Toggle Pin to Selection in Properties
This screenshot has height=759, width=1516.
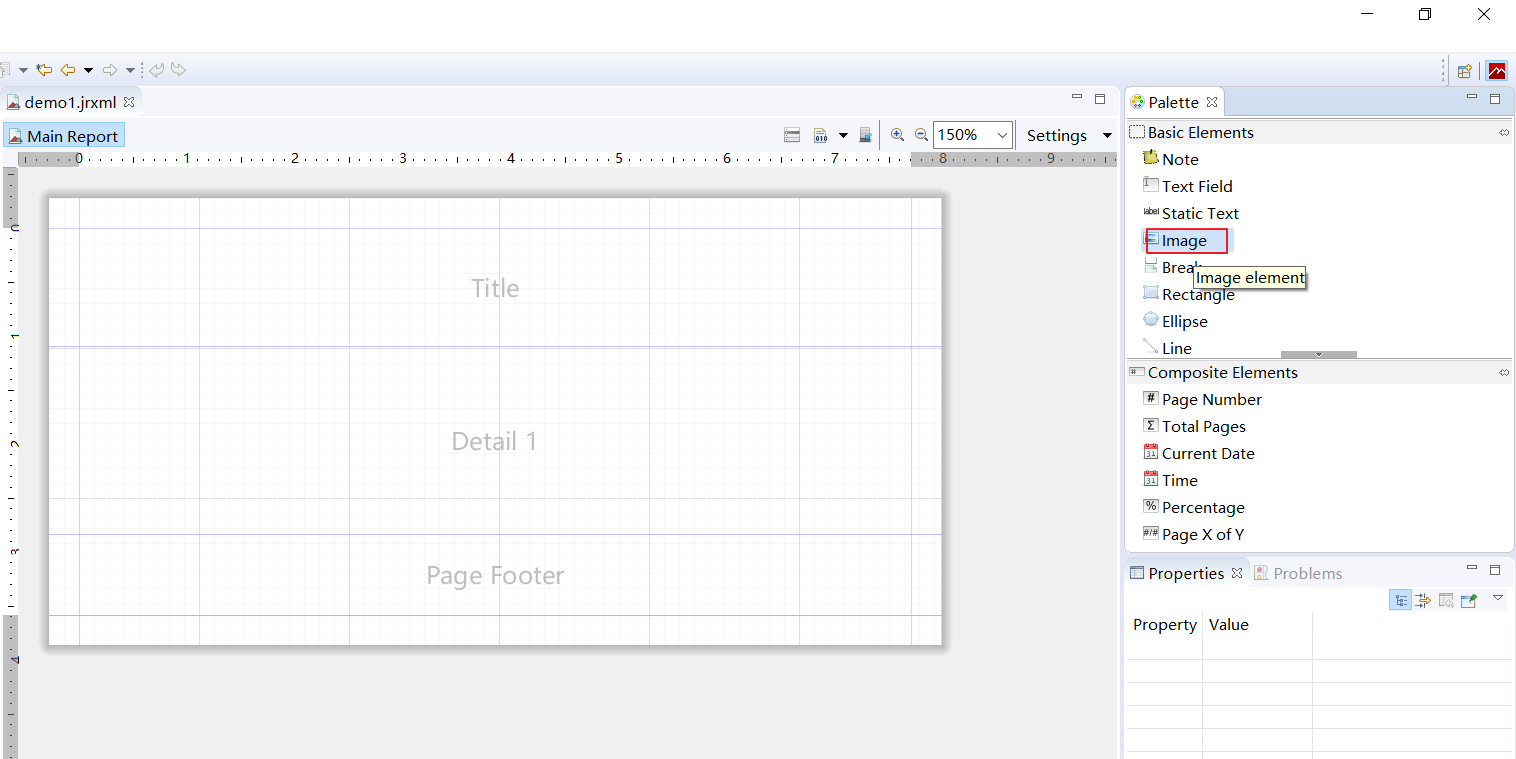[1469, 600]
